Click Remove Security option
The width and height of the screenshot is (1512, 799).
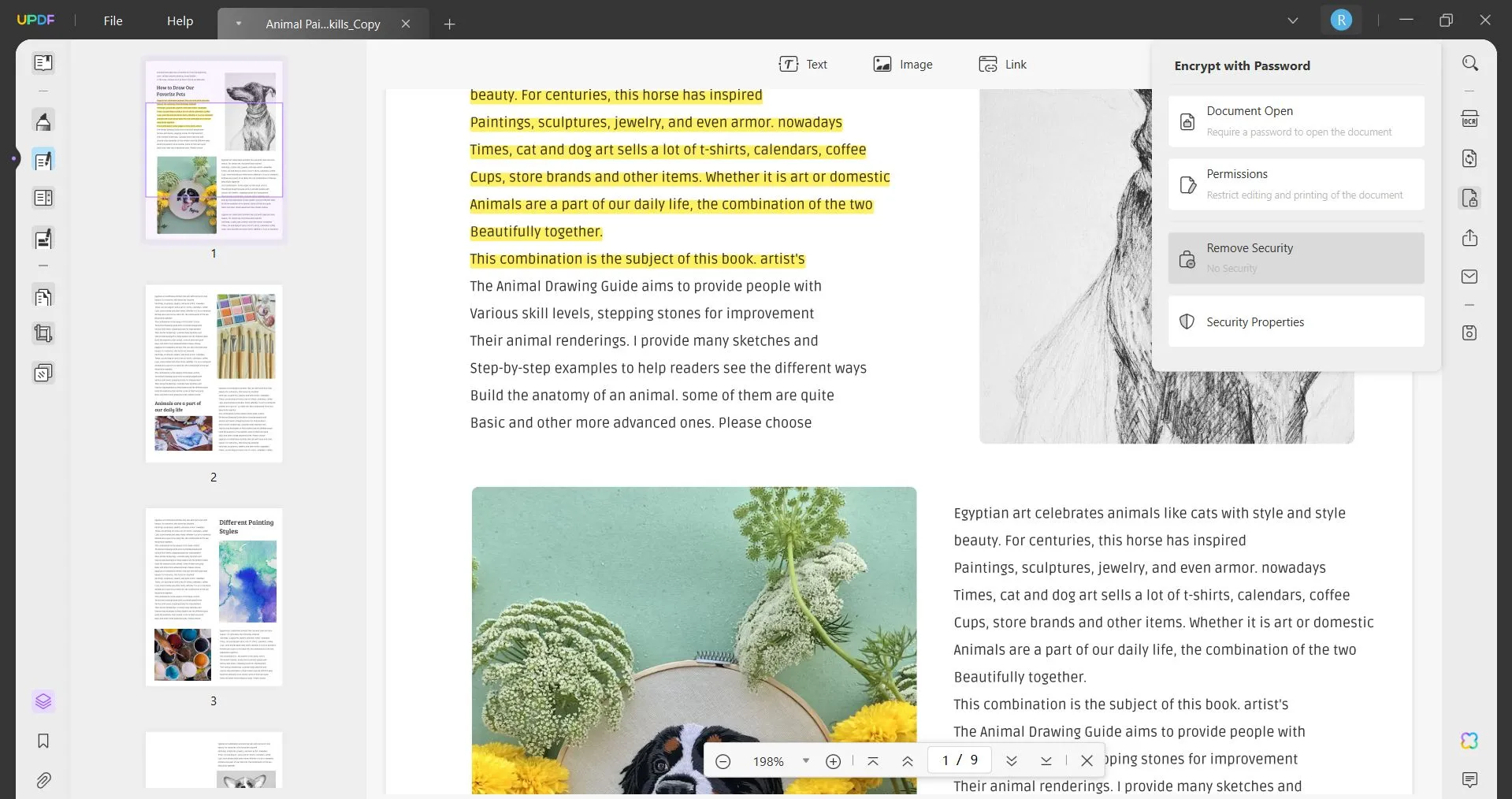click(1296, 258)
